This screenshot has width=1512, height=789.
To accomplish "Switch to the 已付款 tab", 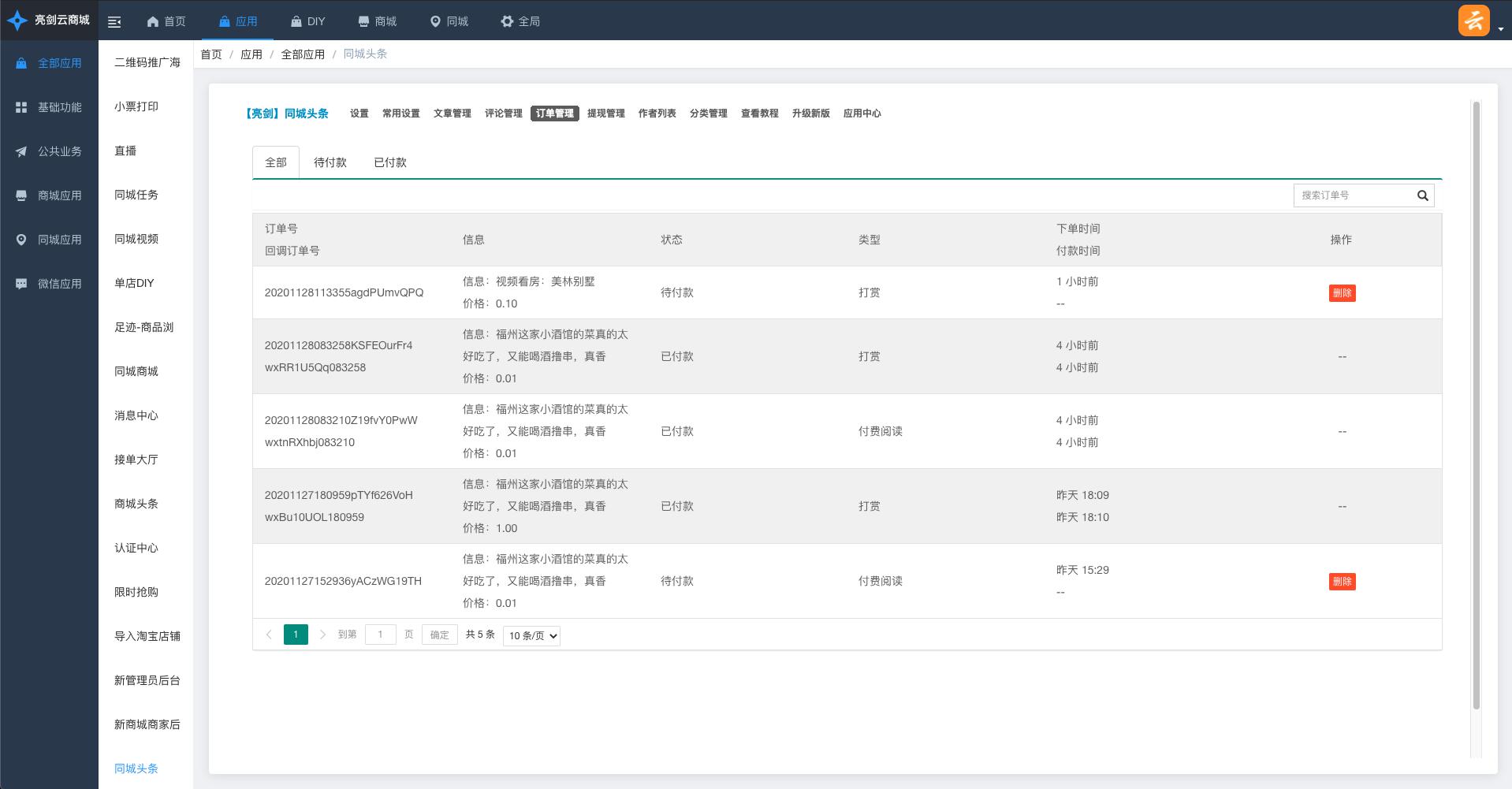I will click(389, 162).
